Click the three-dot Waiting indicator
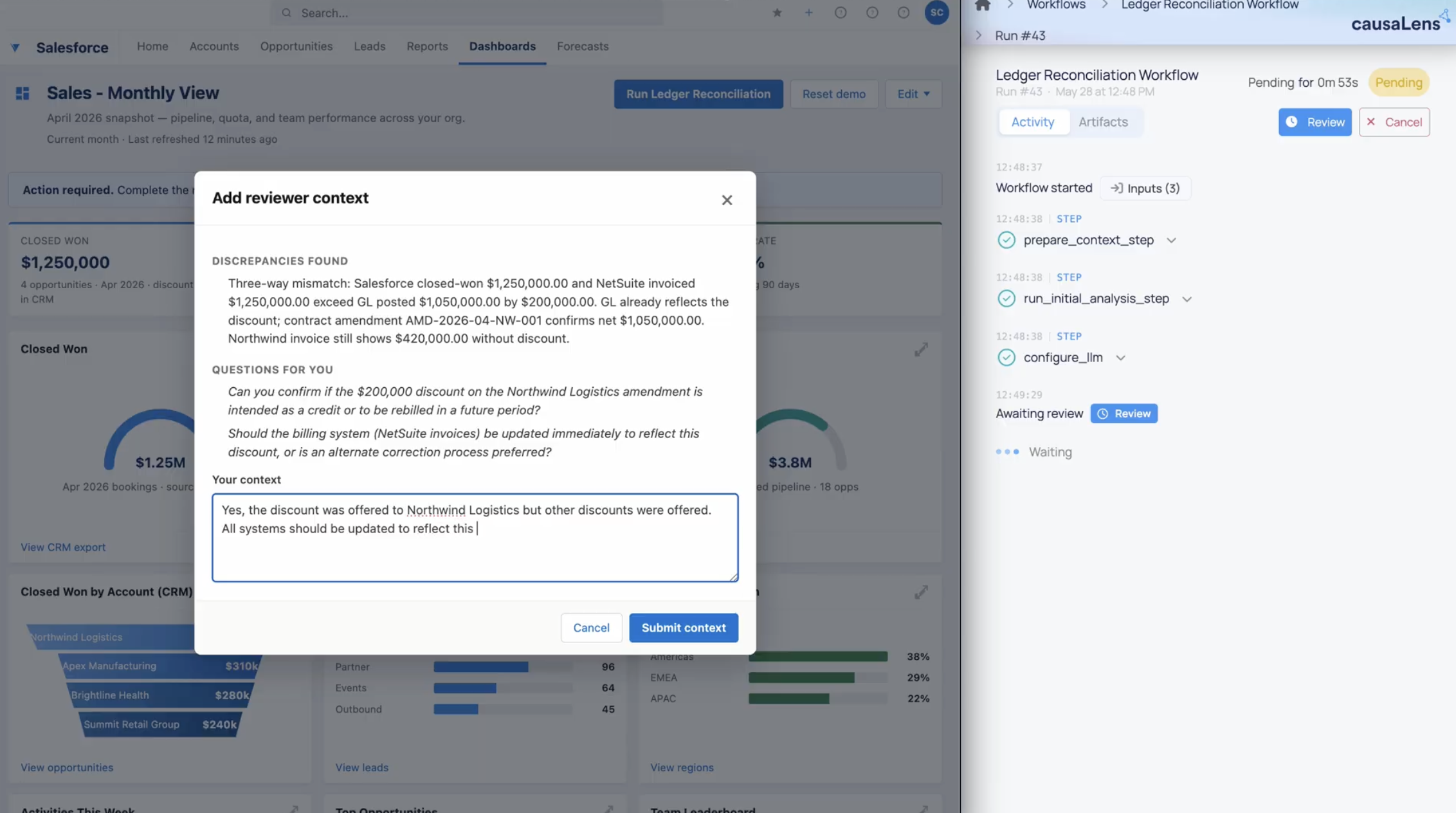 (1007, 452)
